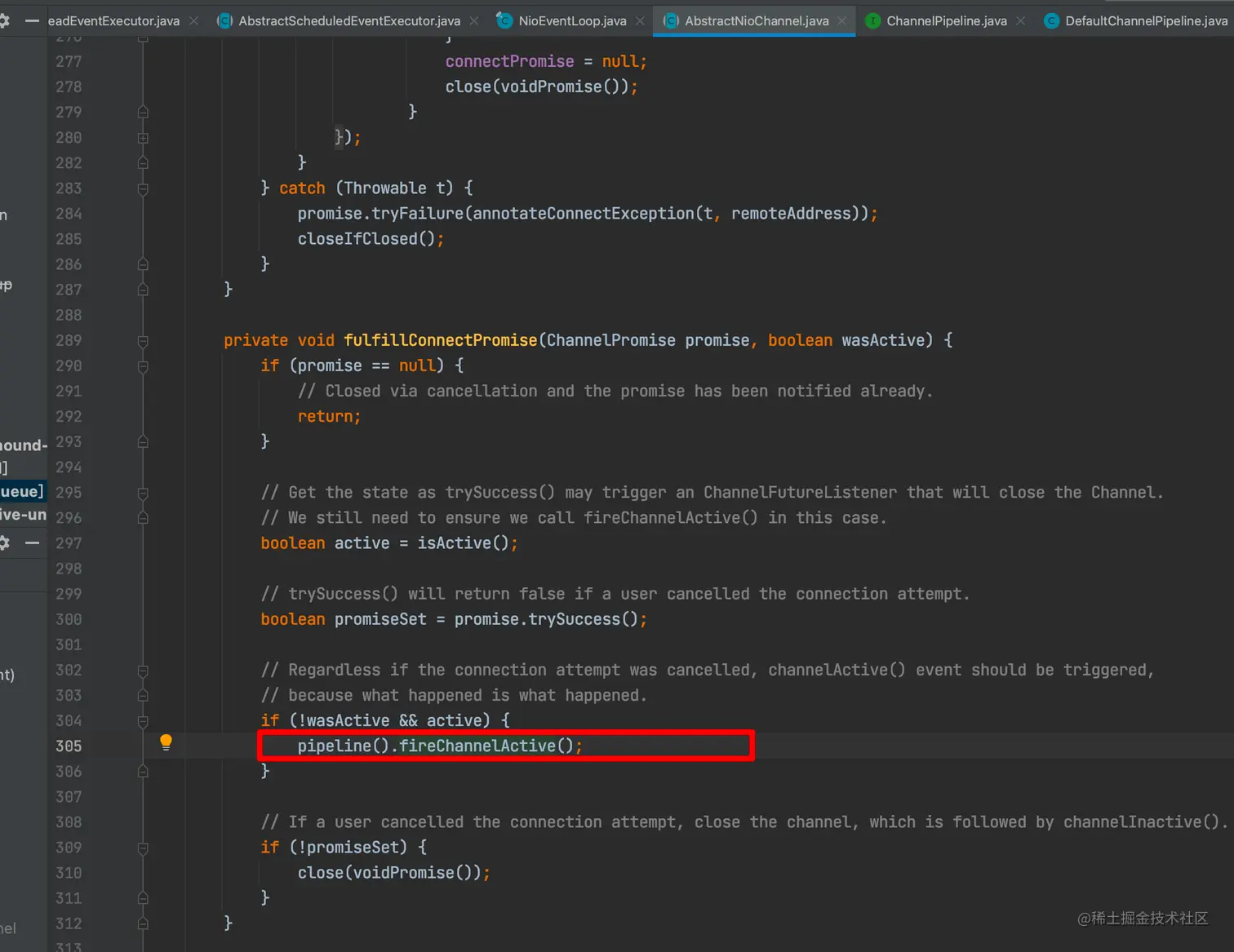Click the fold end marker at line 306
This screenshot has width=1234, height=952.
click(143, 772)
